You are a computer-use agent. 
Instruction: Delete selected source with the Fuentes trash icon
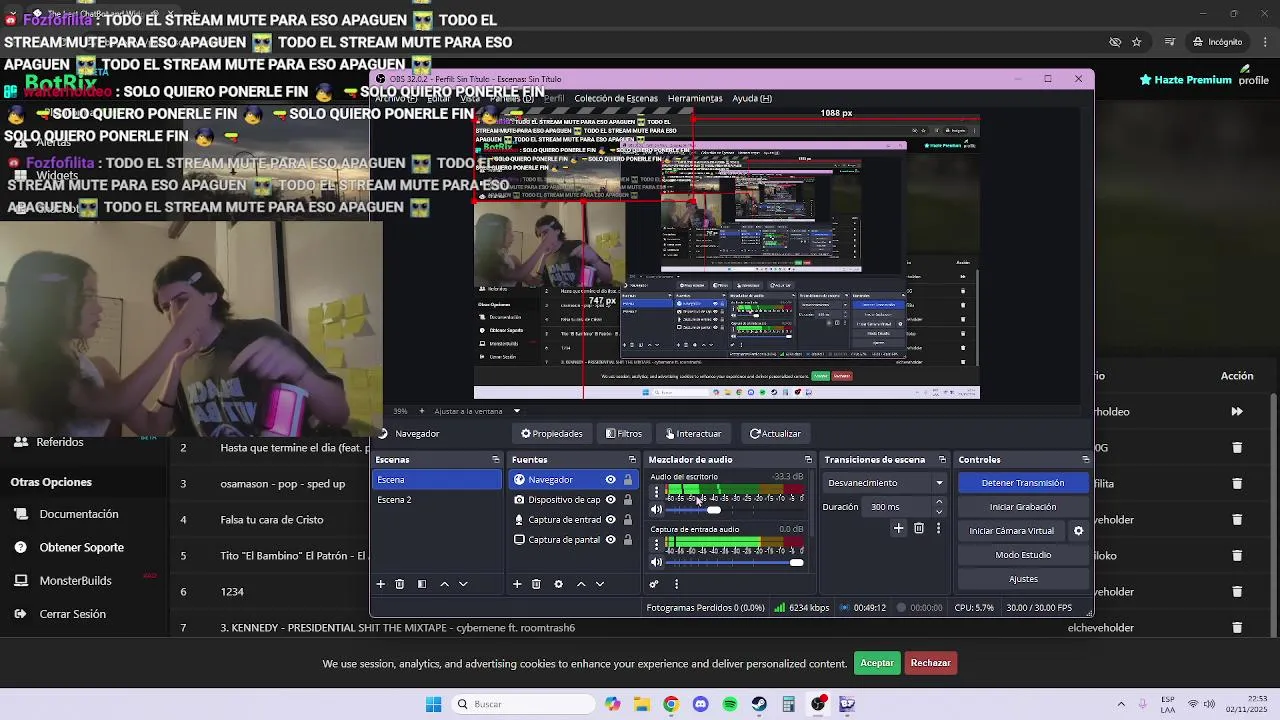tap(536, 584)
